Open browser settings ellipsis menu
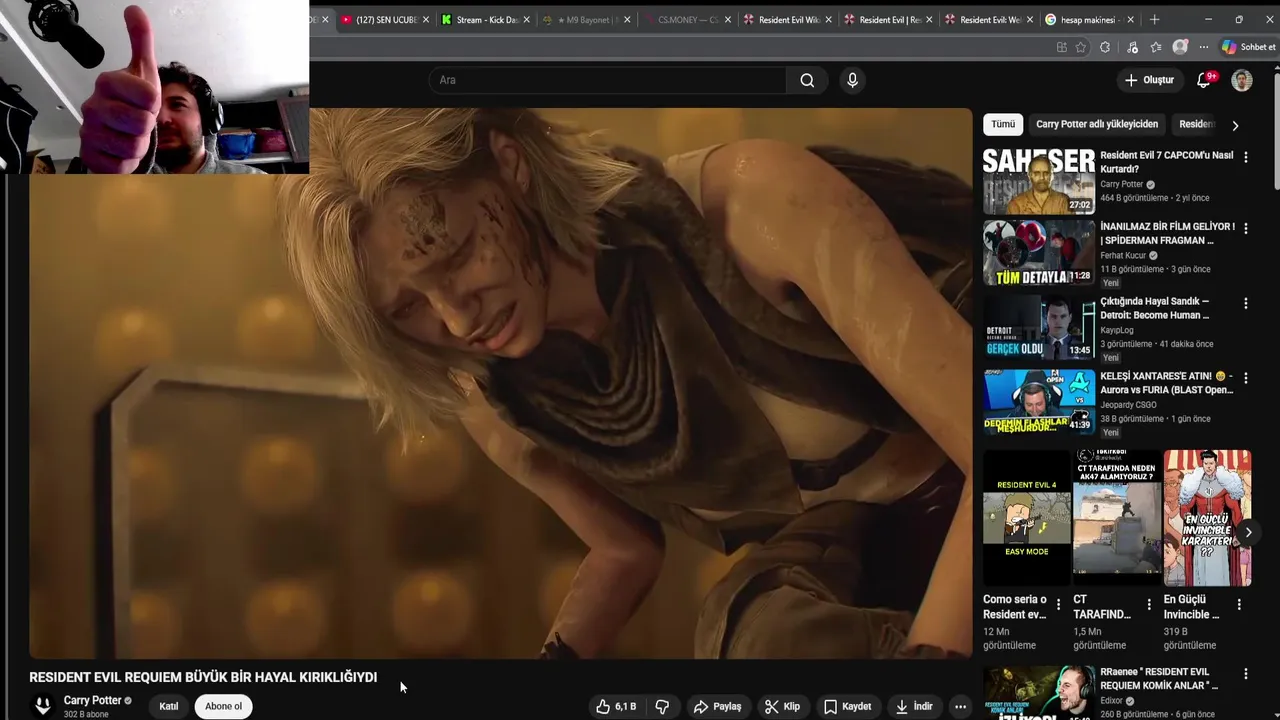Image resolution: width=1280 pixels, height=720 pixels. 1204,47
